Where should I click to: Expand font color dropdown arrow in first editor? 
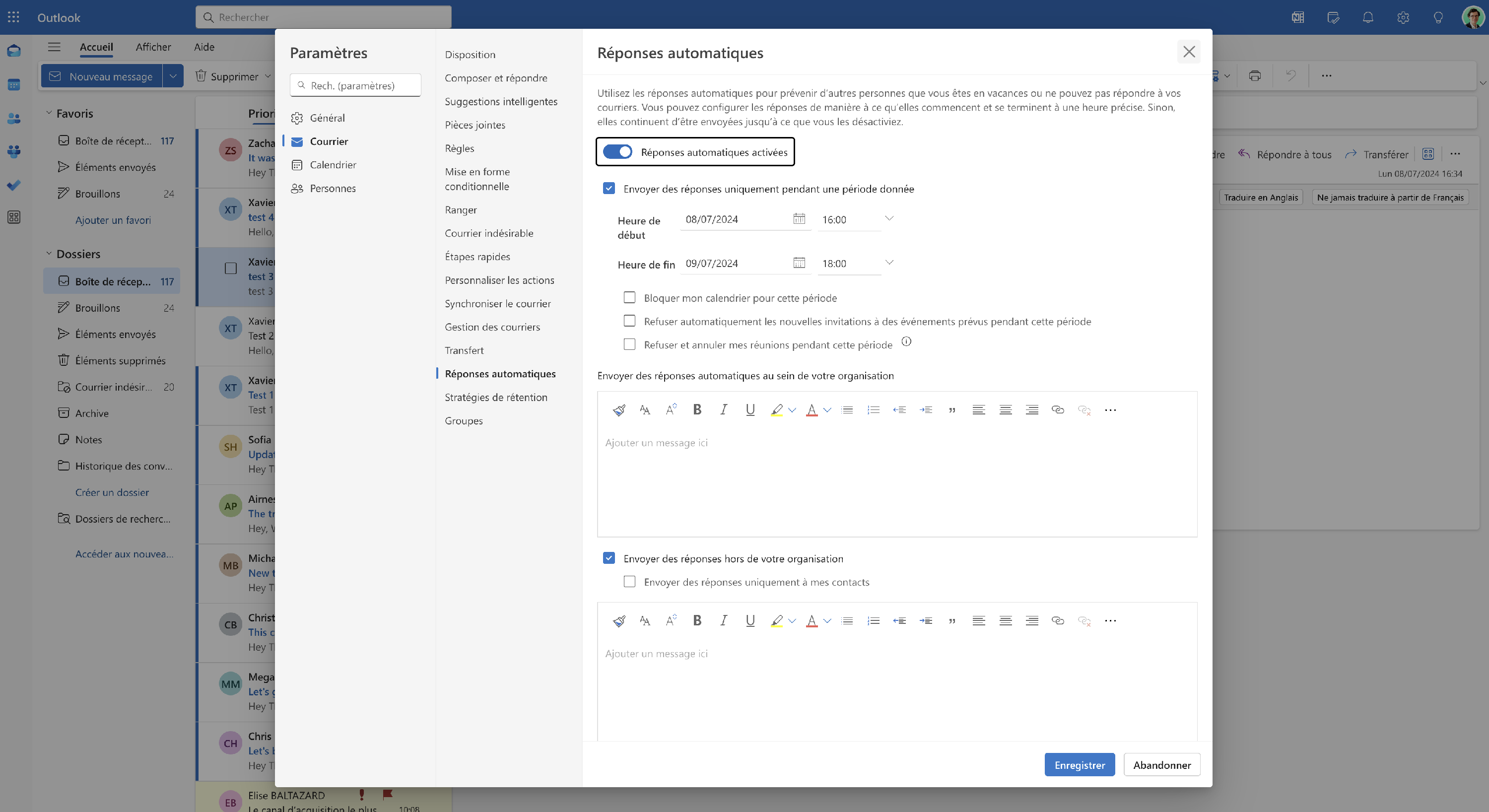click(x=827, y=410)
